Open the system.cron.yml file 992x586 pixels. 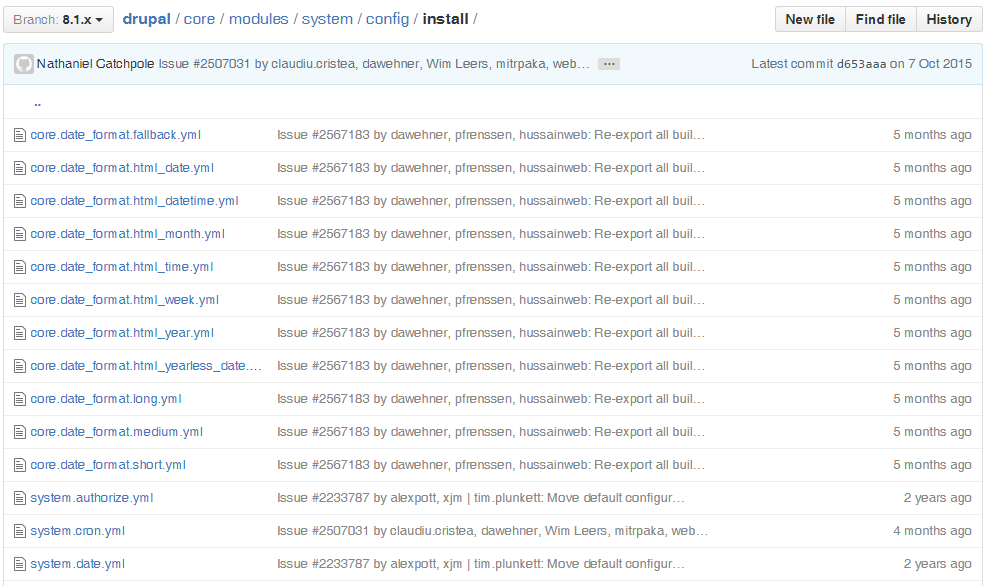click(77, 530)
